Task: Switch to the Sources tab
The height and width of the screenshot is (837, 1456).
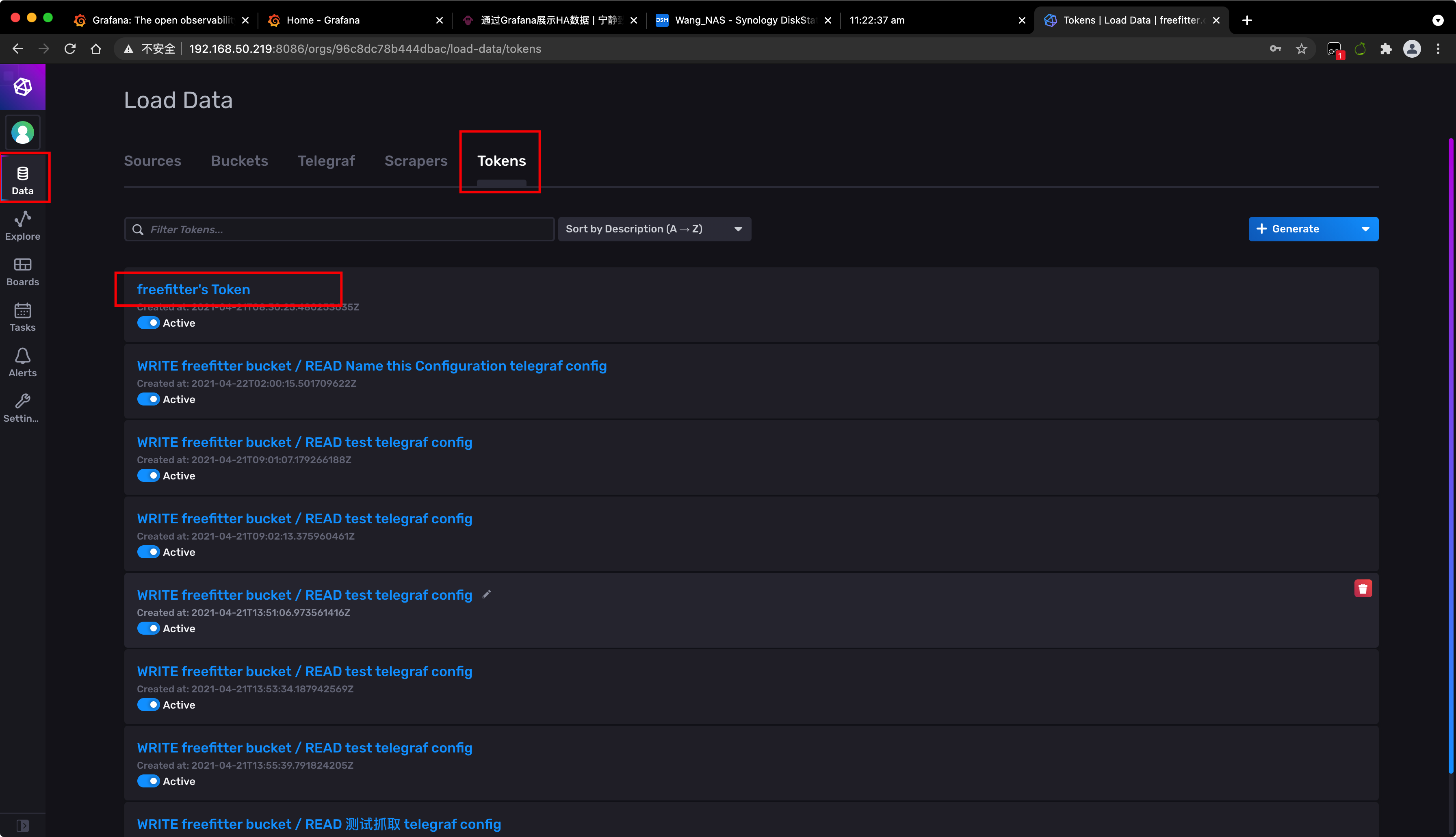Action: click(152, 161)
